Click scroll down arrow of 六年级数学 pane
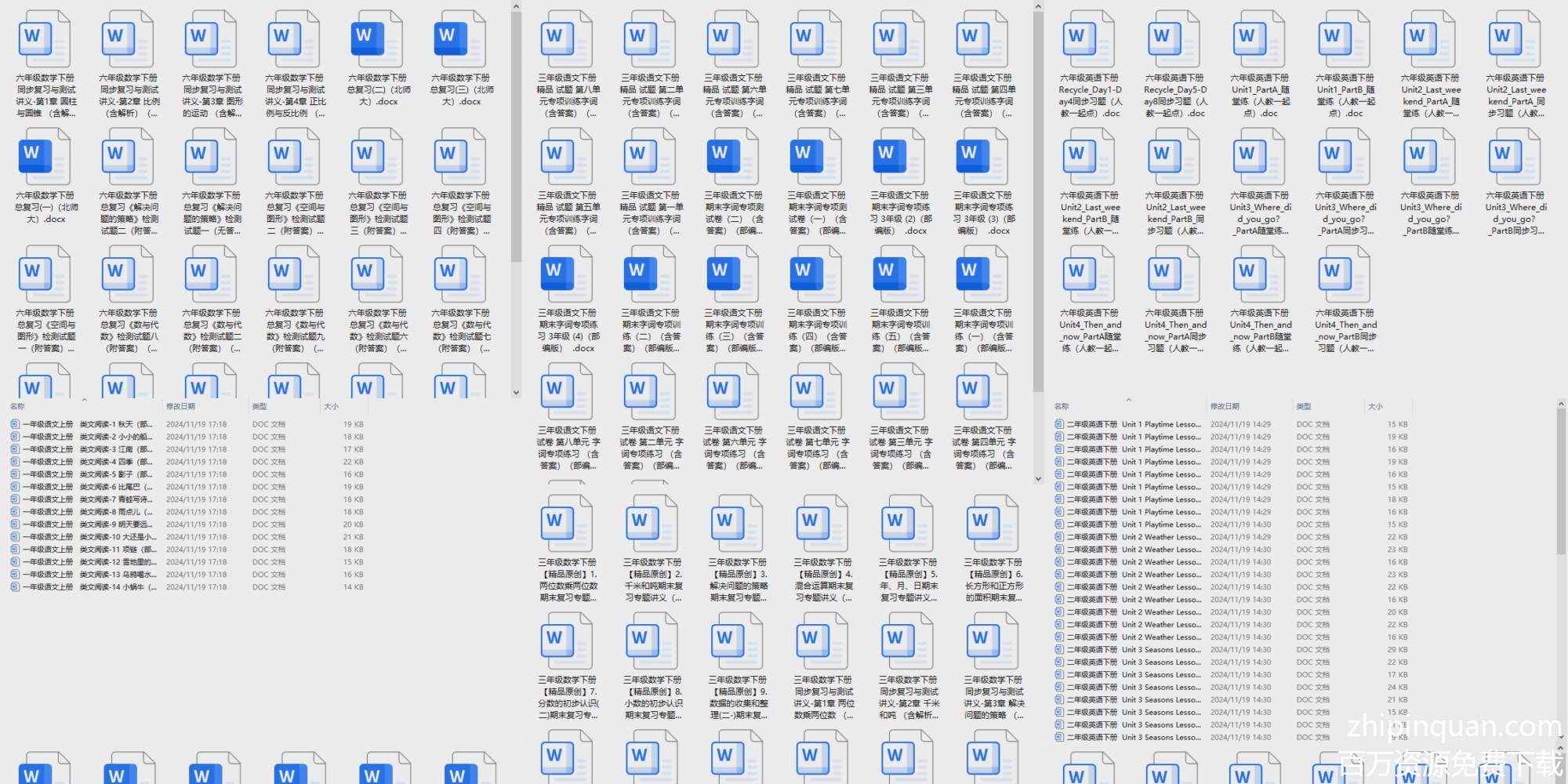Screen dimensions: 1568x784 point(516,393)
